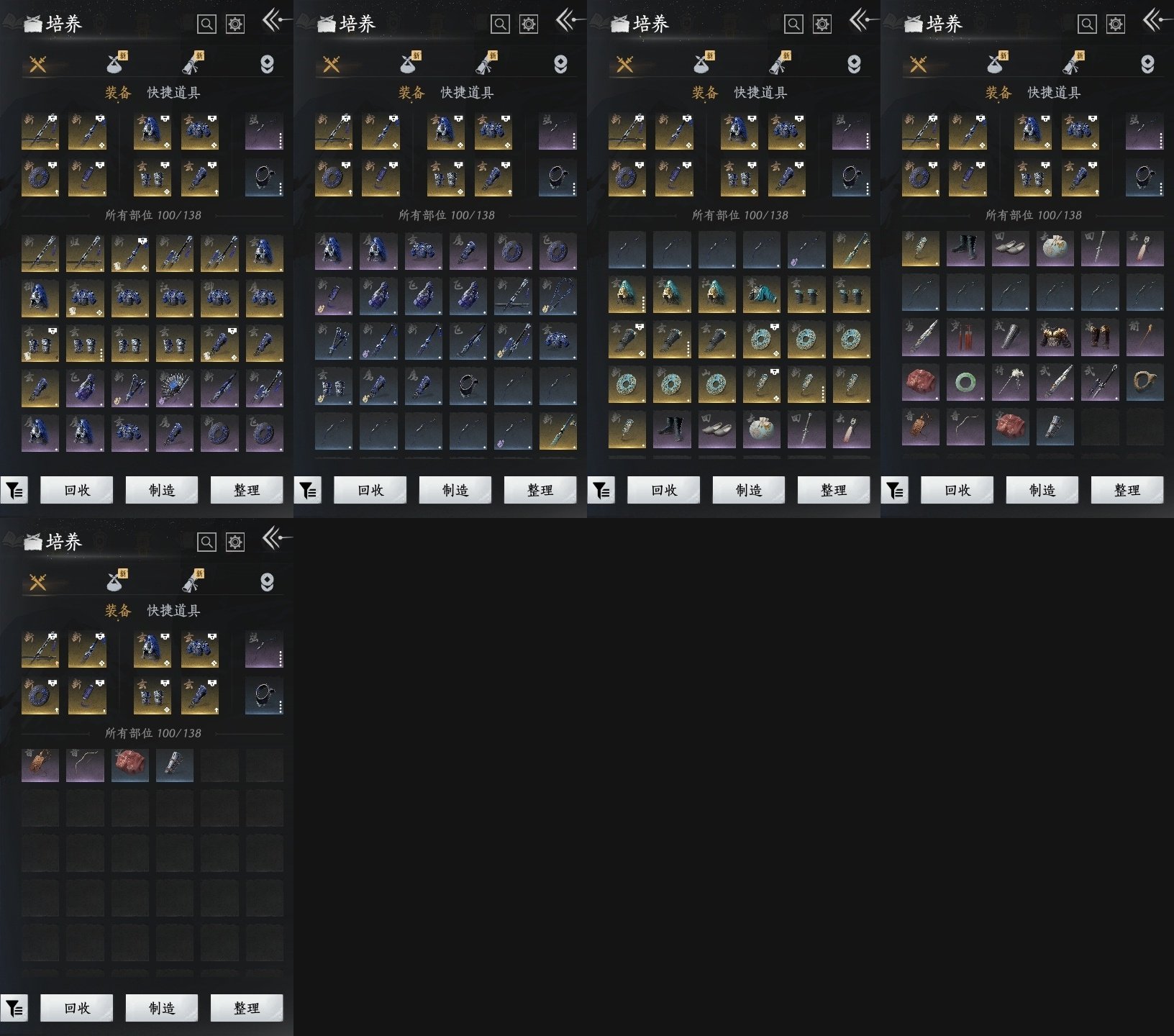Switch to 快捷道具 tab in bottom-left panel
The height and width of the screenshot is (1036, 1174).
pyautogui.click(x=173, y=611)
